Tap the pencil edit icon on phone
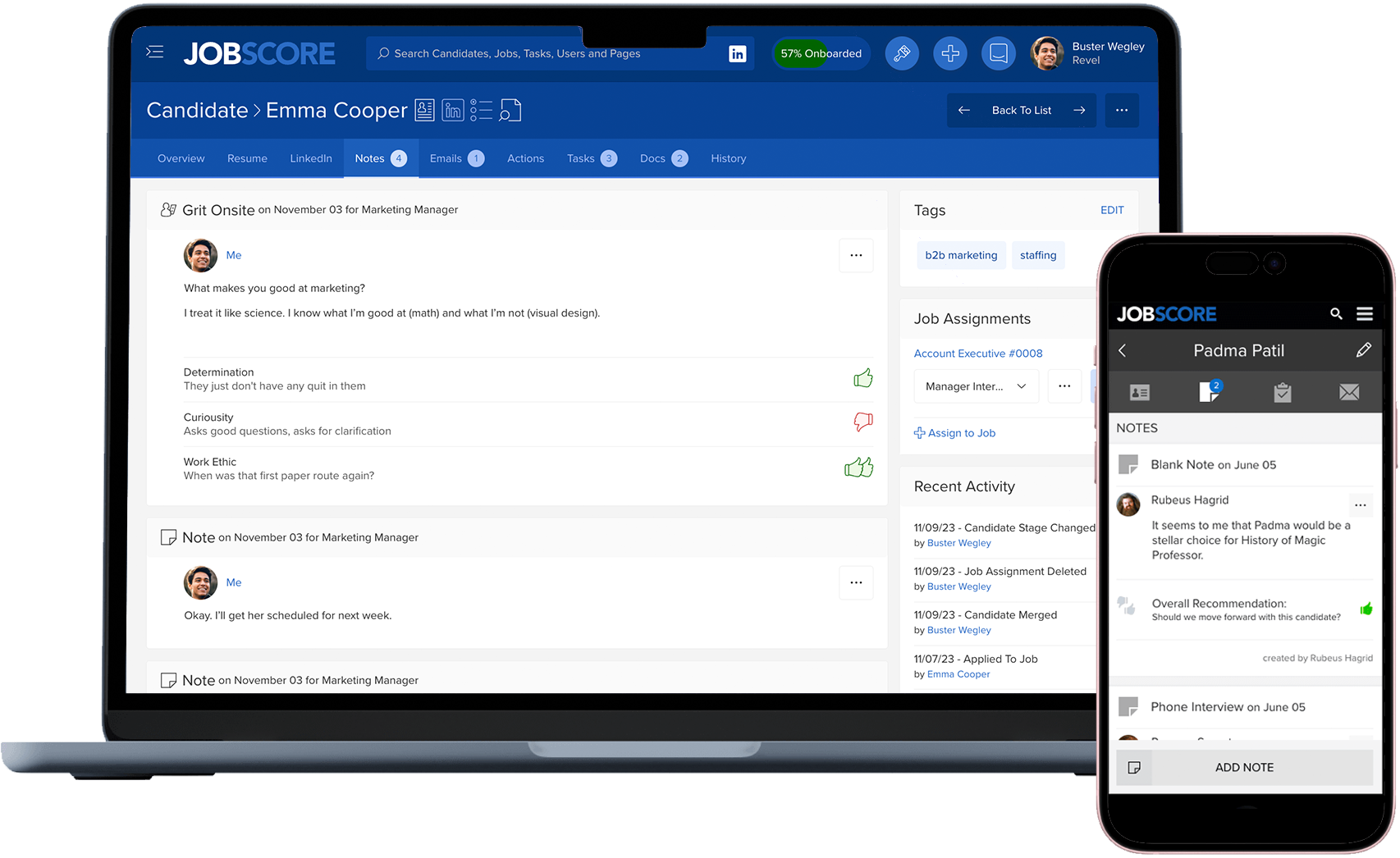The image size is (1400, 858). point(1364,350)
